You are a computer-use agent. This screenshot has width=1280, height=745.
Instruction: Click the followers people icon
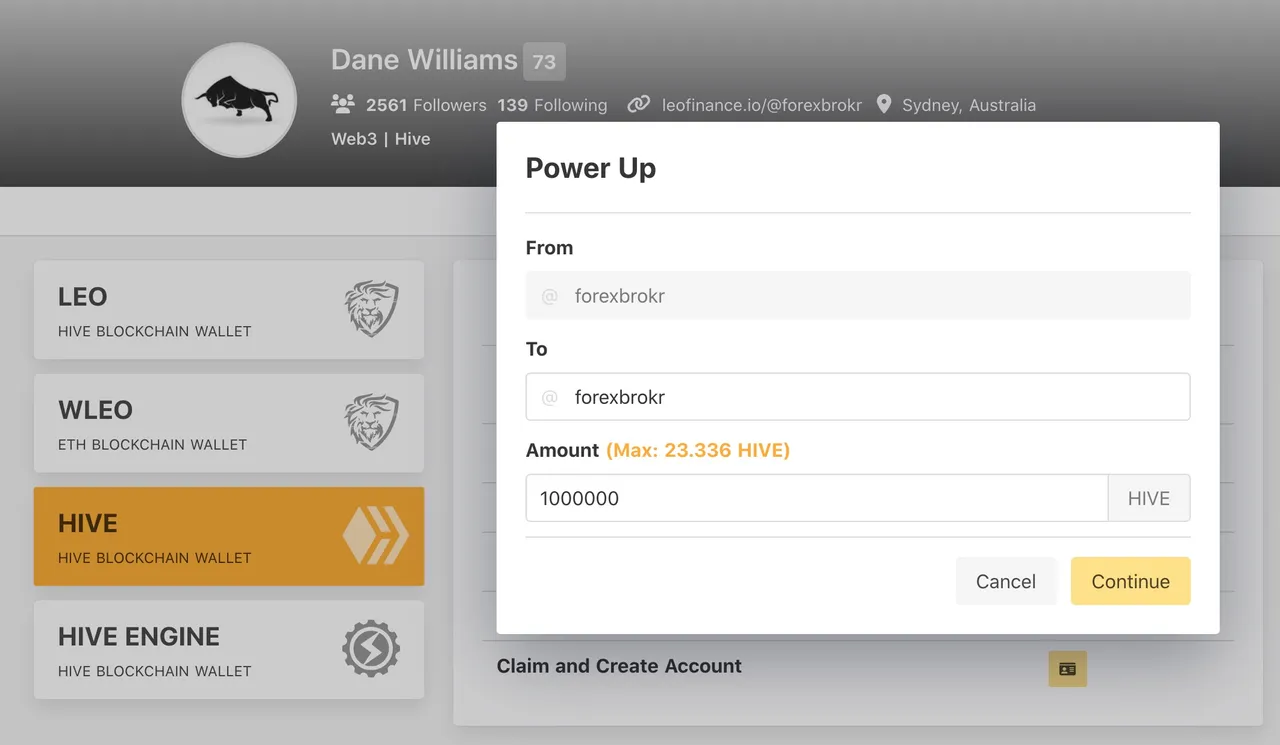pos(343,104)
